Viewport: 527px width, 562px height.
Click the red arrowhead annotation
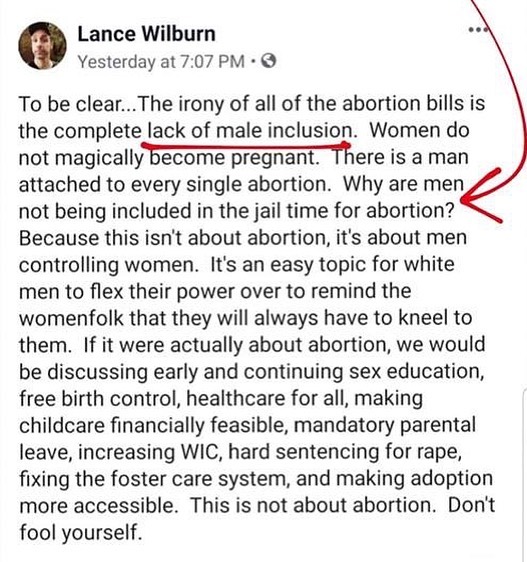tap(483, 196)
